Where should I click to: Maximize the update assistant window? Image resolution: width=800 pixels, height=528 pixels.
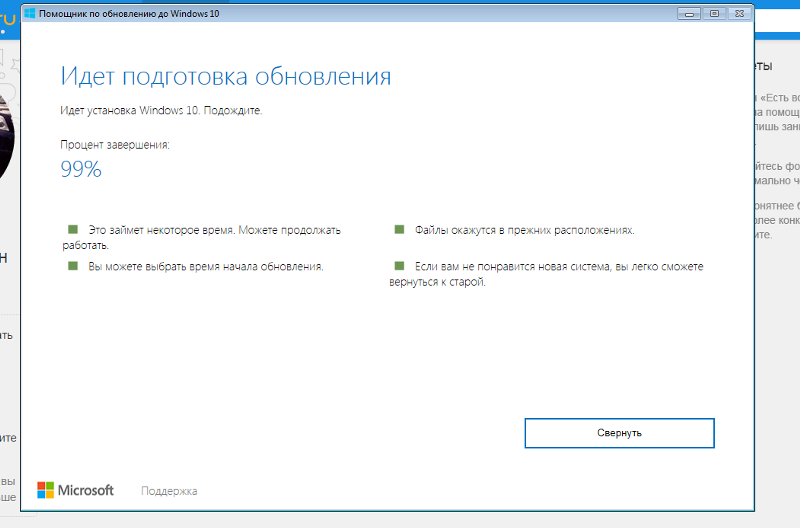[714, 14]
